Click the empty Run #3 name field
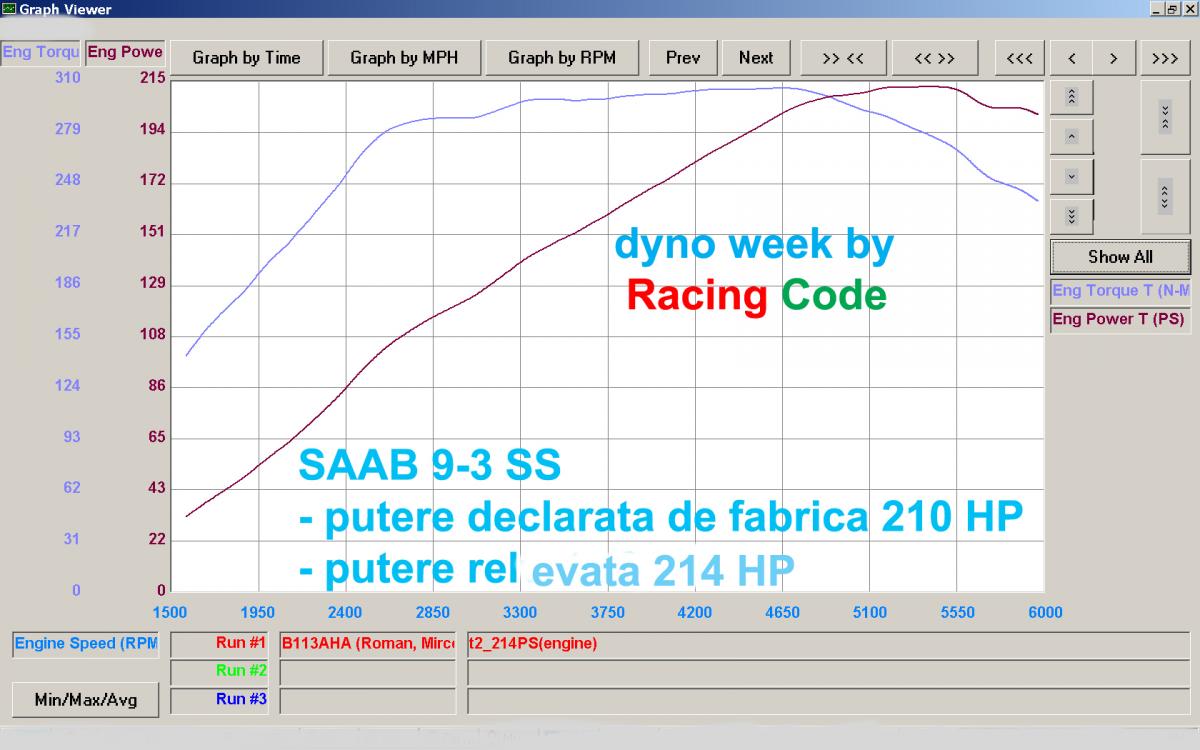The width and height of the screenshot is (1200, 750). coord(366,700)
